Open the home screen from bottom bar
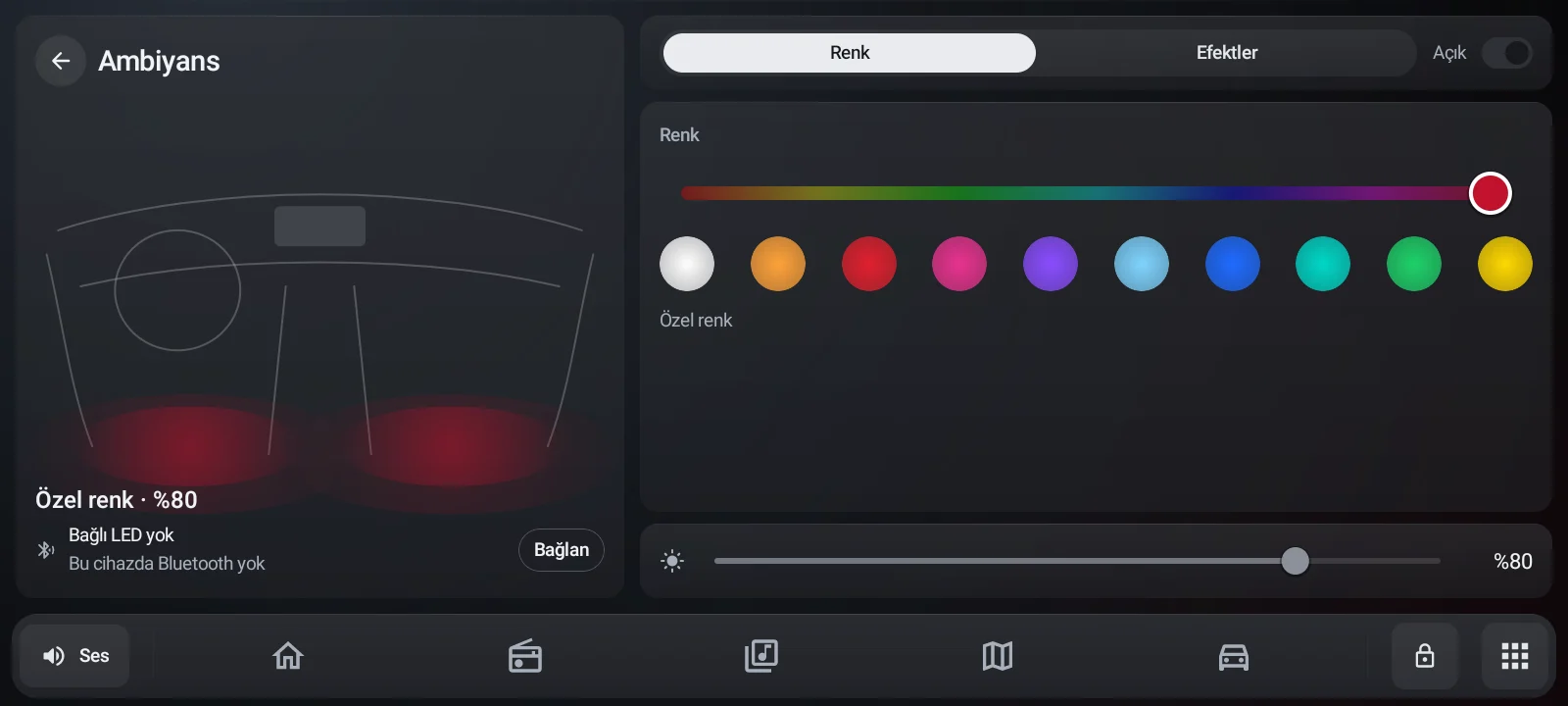Viewport: 1568px width, 706px height. pyautogui.click(x=288, y=656)
